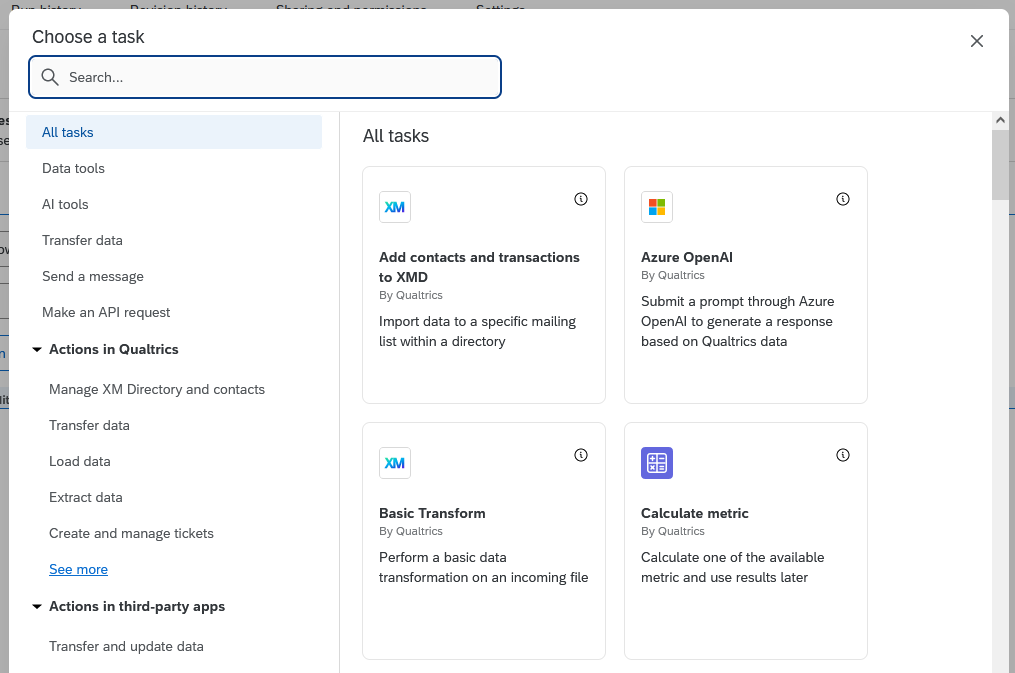Open Make an API request category
Viewport: 1015px width, 673px height.
click(106, 313)
